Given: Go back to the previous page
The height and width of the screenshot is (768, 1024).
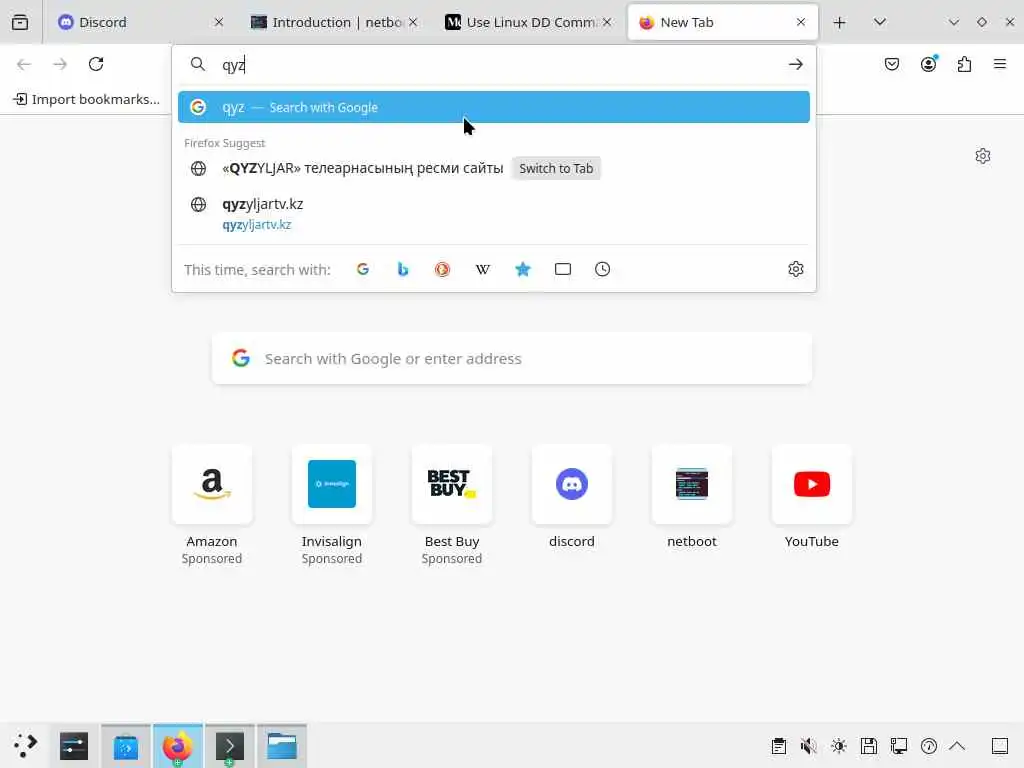Looking at the screenshot, I should click(24, 64).
